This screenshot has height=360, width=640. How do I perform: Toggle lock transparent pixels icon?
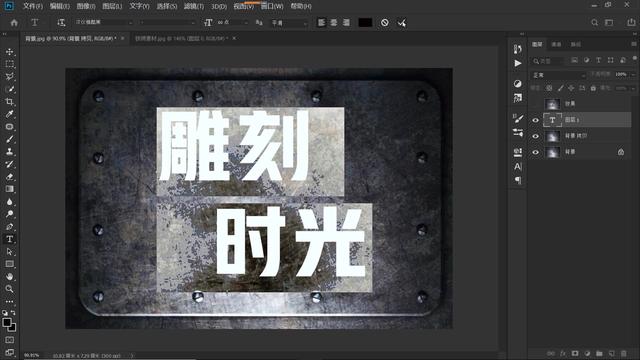[x=549, y=88]
